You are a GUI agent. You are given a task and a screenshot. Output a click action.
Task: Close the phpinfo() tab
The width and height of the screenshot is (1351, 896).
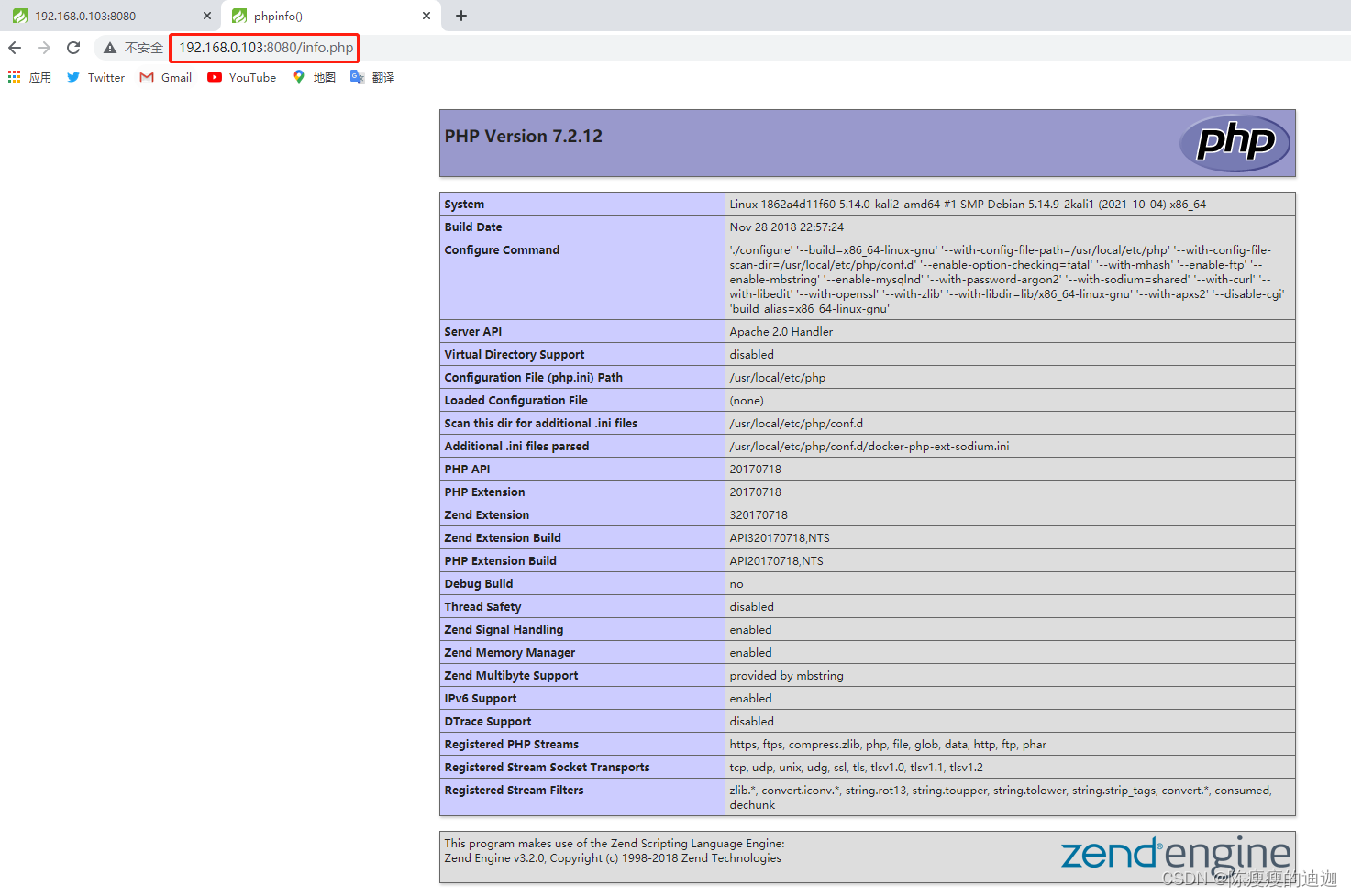[x=426, y=16]
